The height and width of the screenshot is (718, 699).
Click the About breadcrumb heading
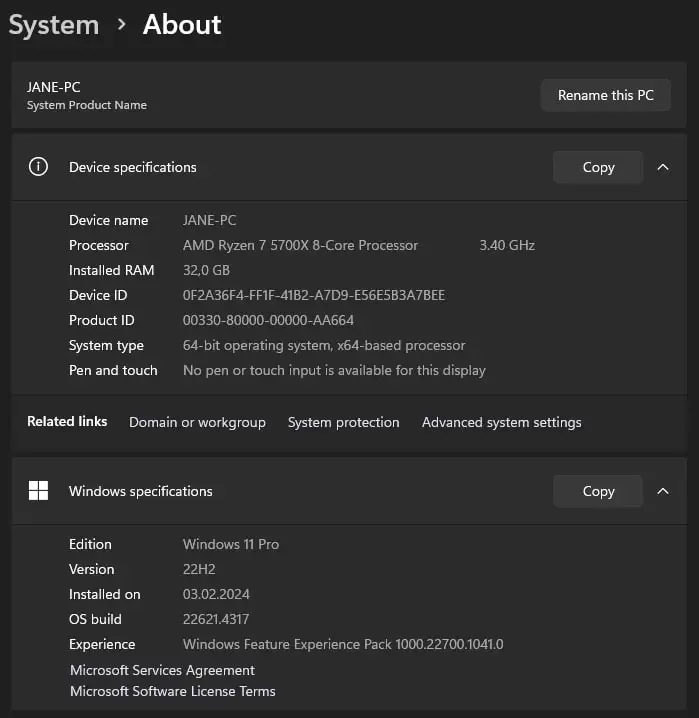tap(182, 24)
